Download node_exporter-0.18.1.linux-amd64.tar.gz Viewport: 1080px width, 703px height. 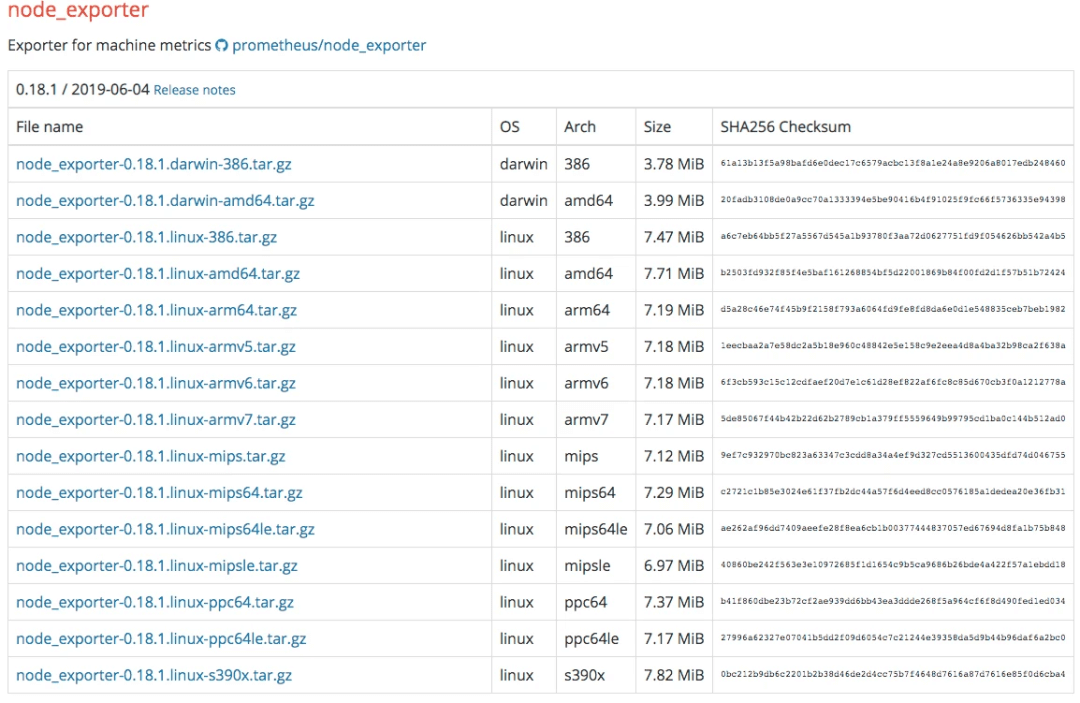click(158, 274)
